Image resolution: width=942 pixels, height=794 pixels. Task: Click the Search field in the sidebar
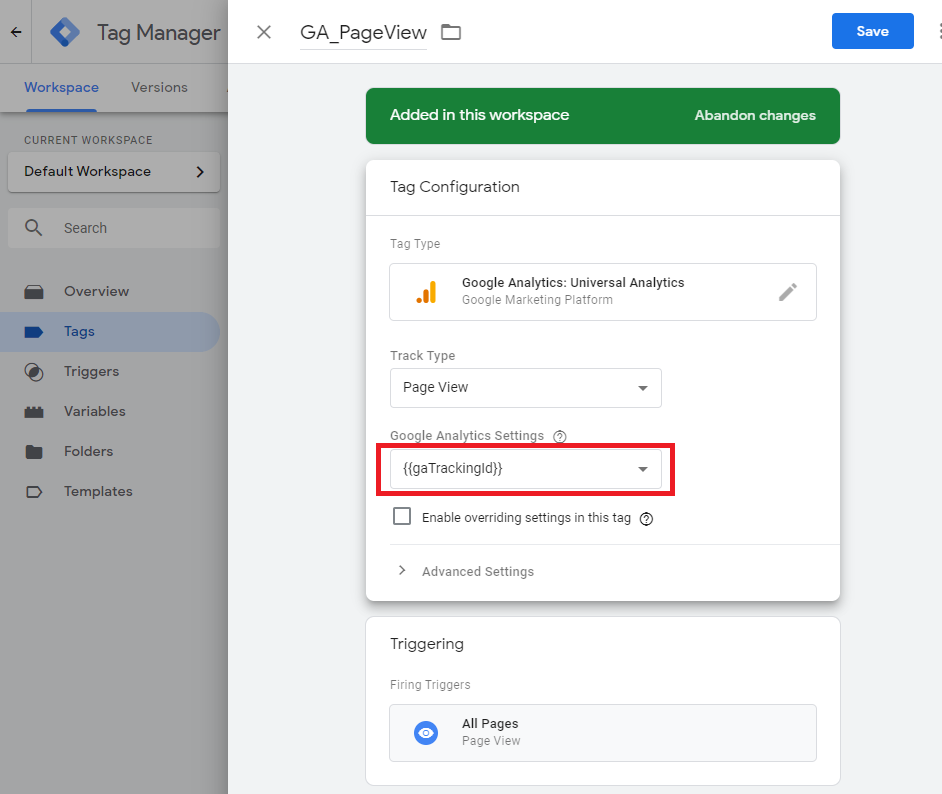(114, 228)
